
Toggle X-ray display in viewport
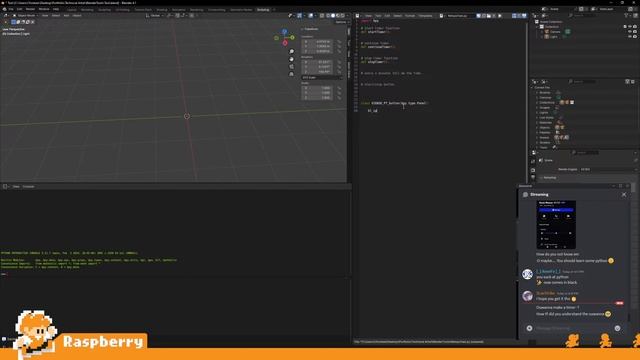pyautogui.click(x=322, y=16)
